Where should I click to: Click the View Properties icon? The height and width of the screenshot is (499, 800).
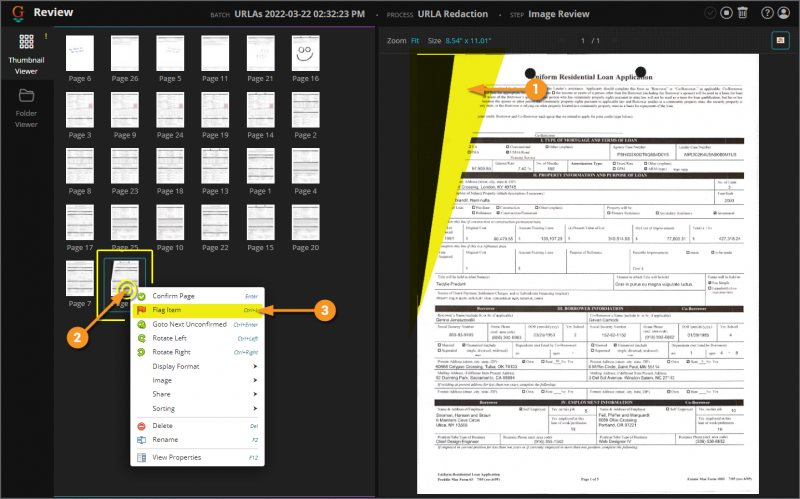pos(142,457)
